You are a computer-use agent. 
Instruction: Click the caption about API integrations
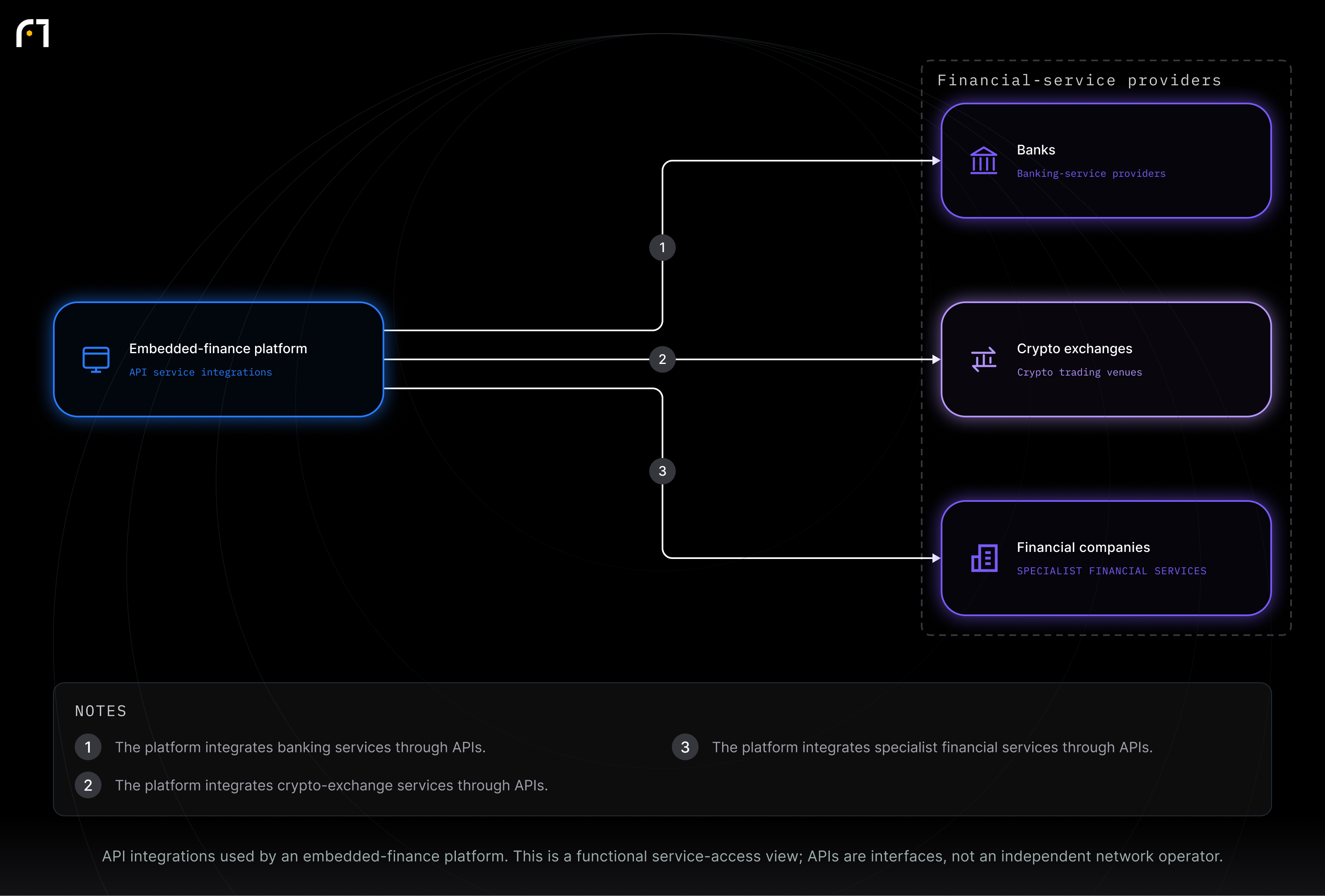(x=662, y=856)
